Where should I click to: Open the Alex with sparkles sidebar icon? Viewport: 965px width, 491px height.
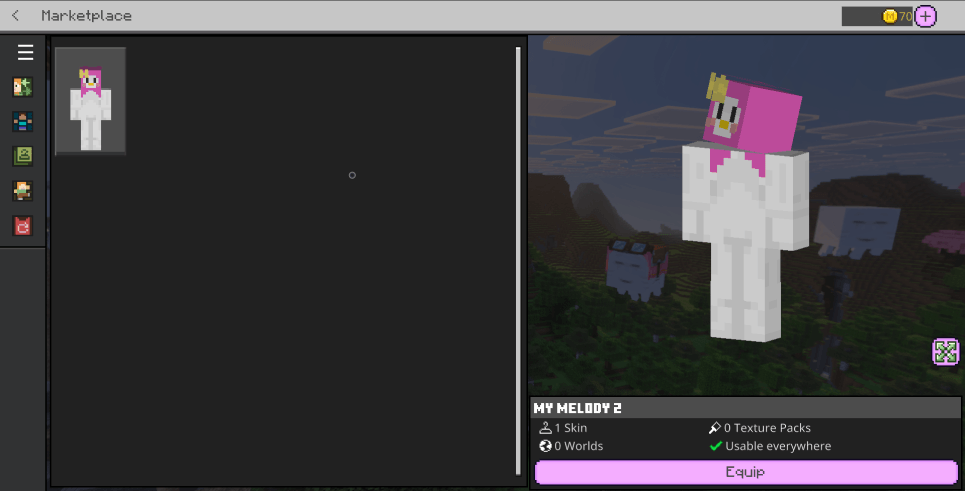(x=23, y=87)
